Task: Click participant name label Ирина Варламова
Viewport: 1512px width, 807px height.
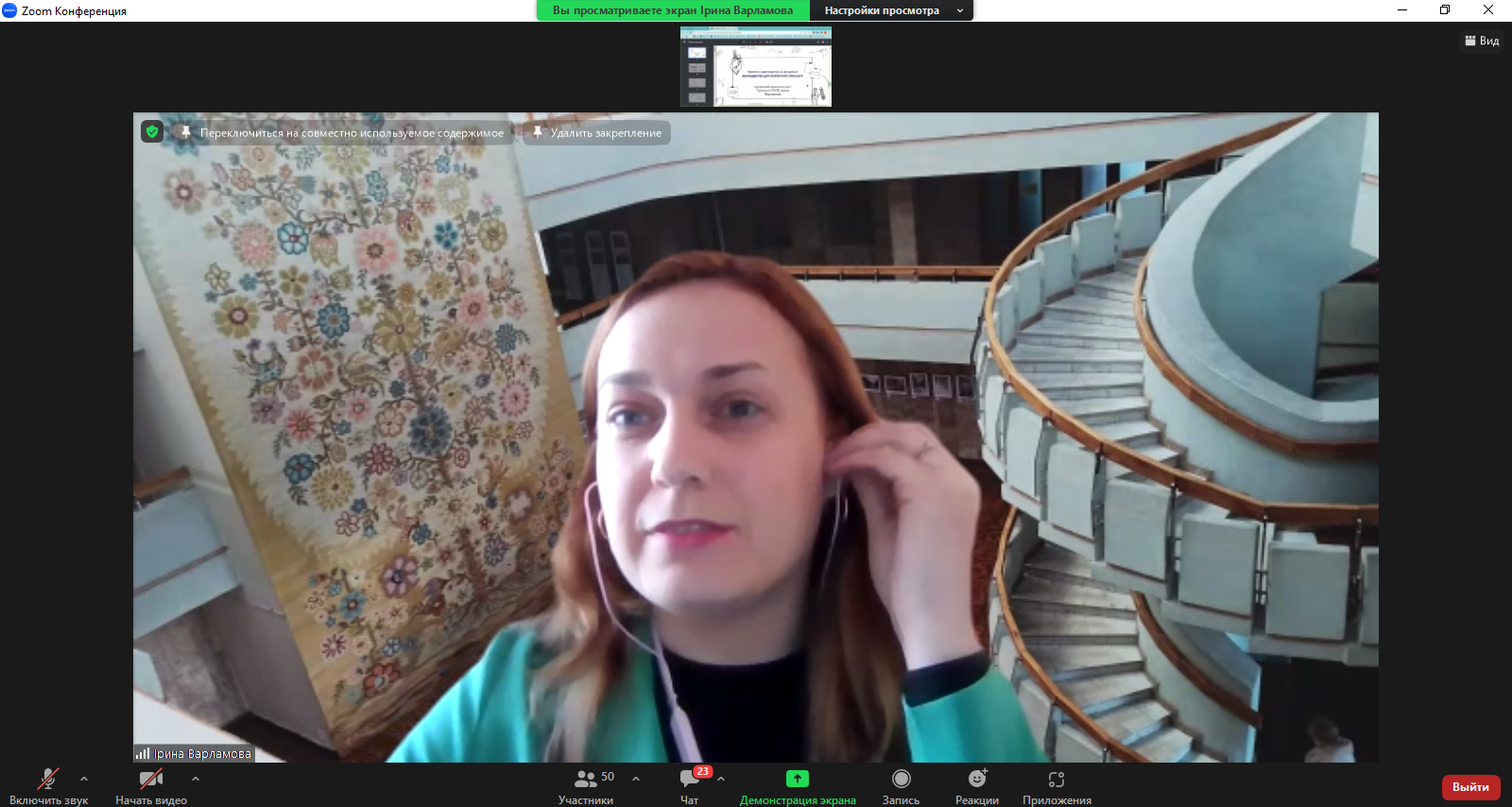Action: coord(194,754)
